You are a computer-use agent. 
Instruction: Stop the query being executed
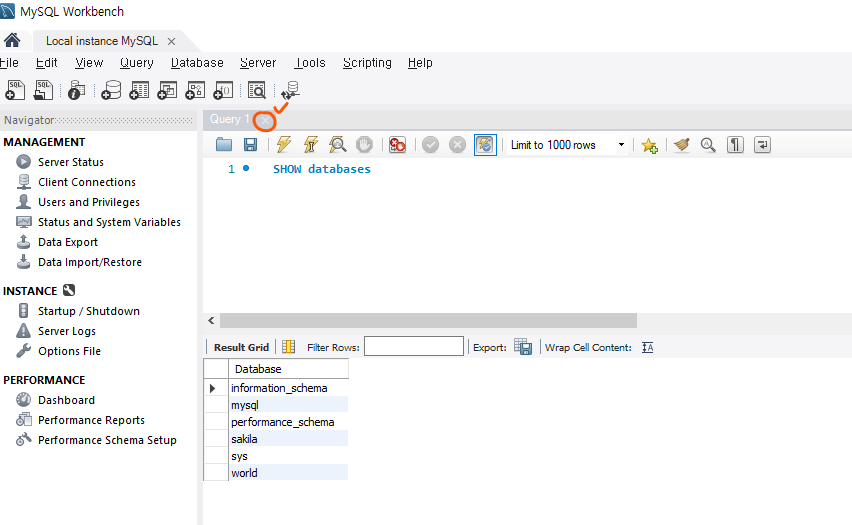click(364, 145)
